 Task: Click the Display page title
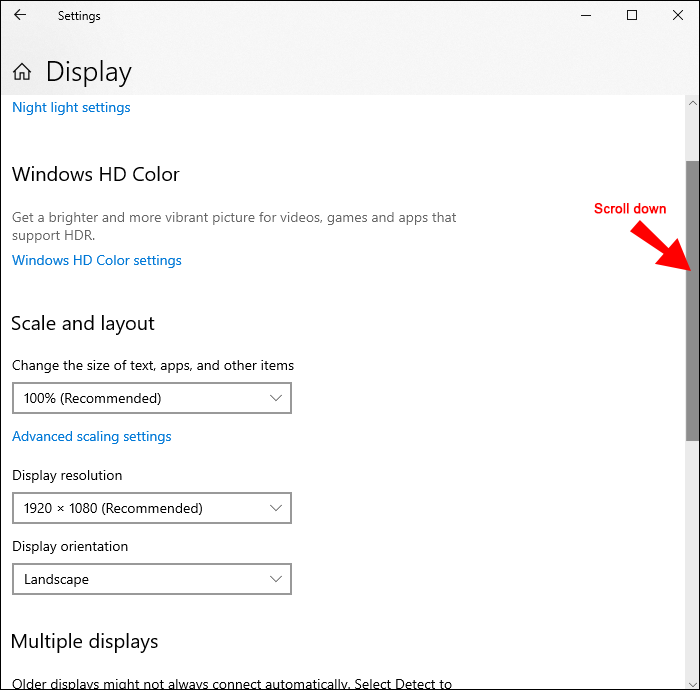[x=89, y=72]
